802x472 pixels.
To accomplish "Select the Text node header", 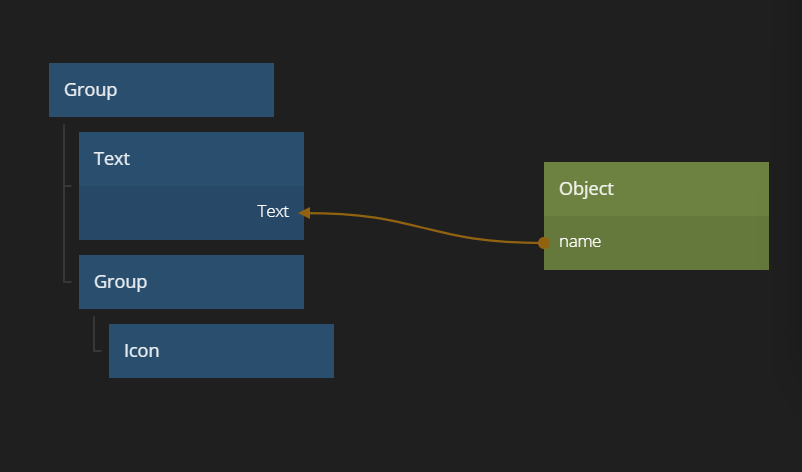I will (190, 159).
